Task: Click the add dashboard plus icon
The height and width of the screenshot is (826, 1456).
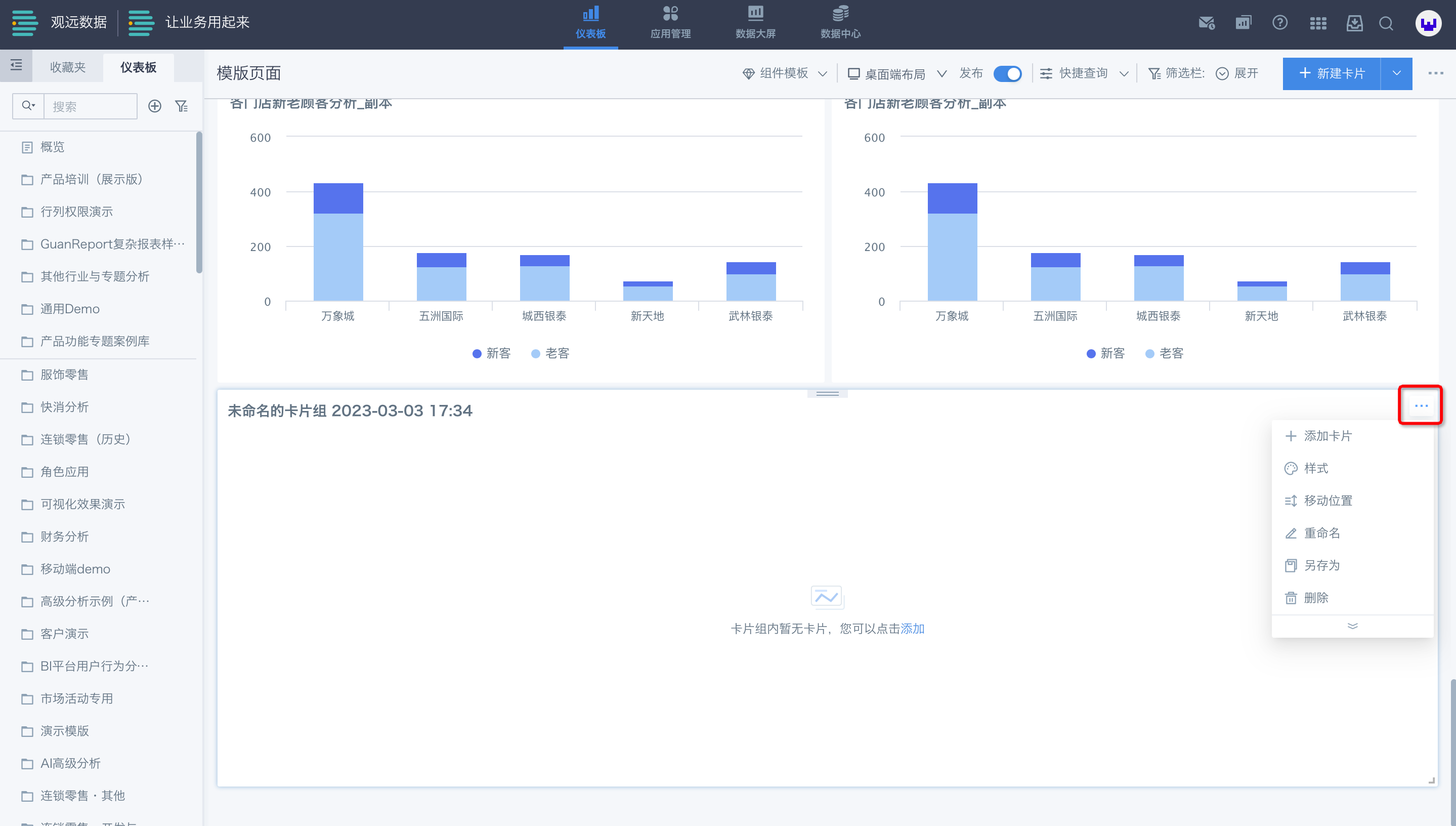Action: pyautogui.click(x=155, y=106)
